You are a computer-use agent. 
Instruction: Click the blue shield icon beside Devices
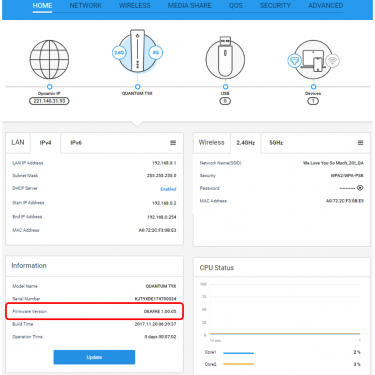point(295,61)
